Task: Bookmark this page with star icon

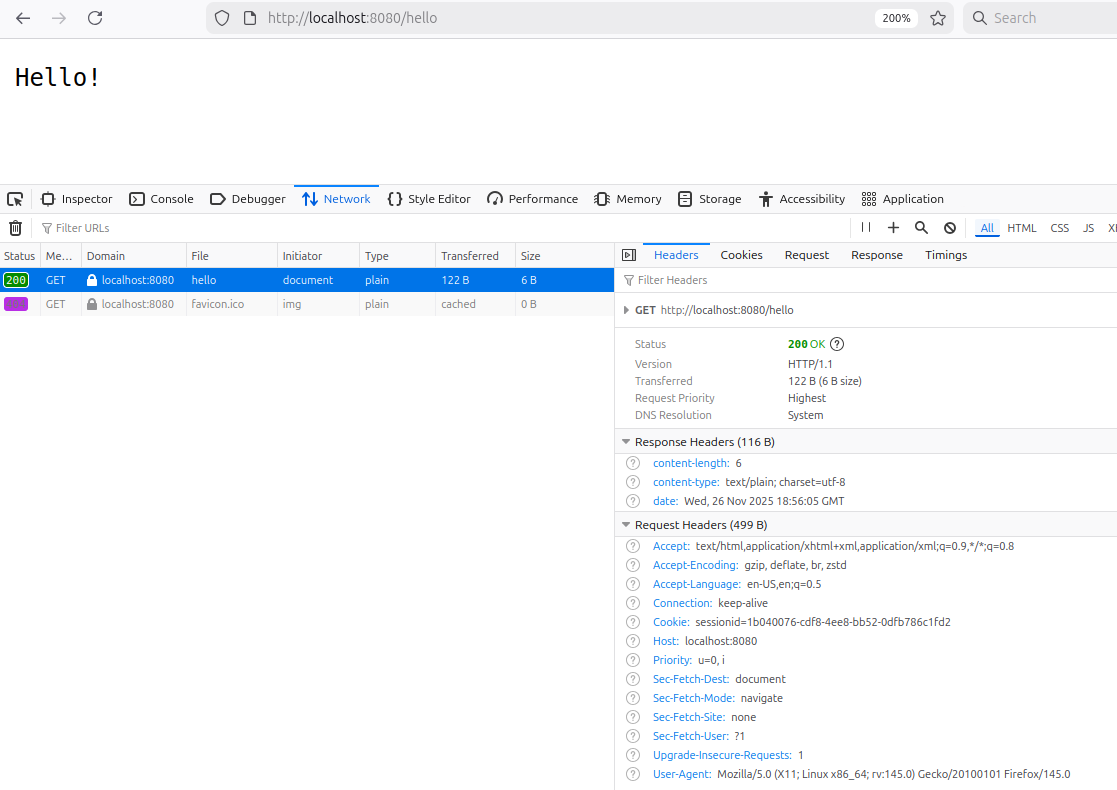Action: (938, 18)
